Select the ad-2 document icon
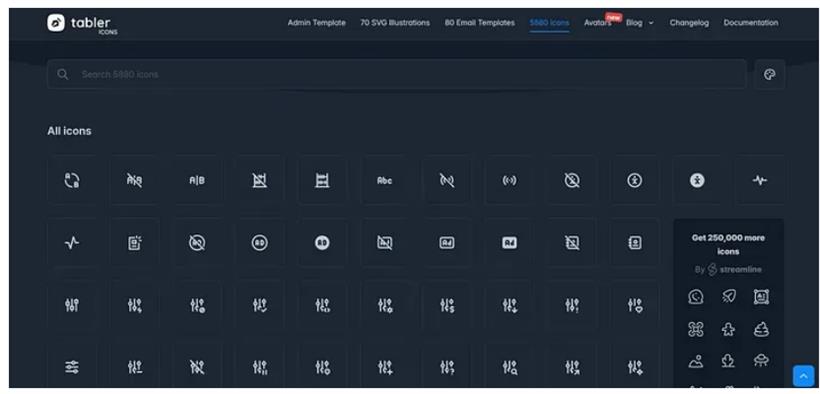This screenshot has height=394, width=820. point(134,242)
